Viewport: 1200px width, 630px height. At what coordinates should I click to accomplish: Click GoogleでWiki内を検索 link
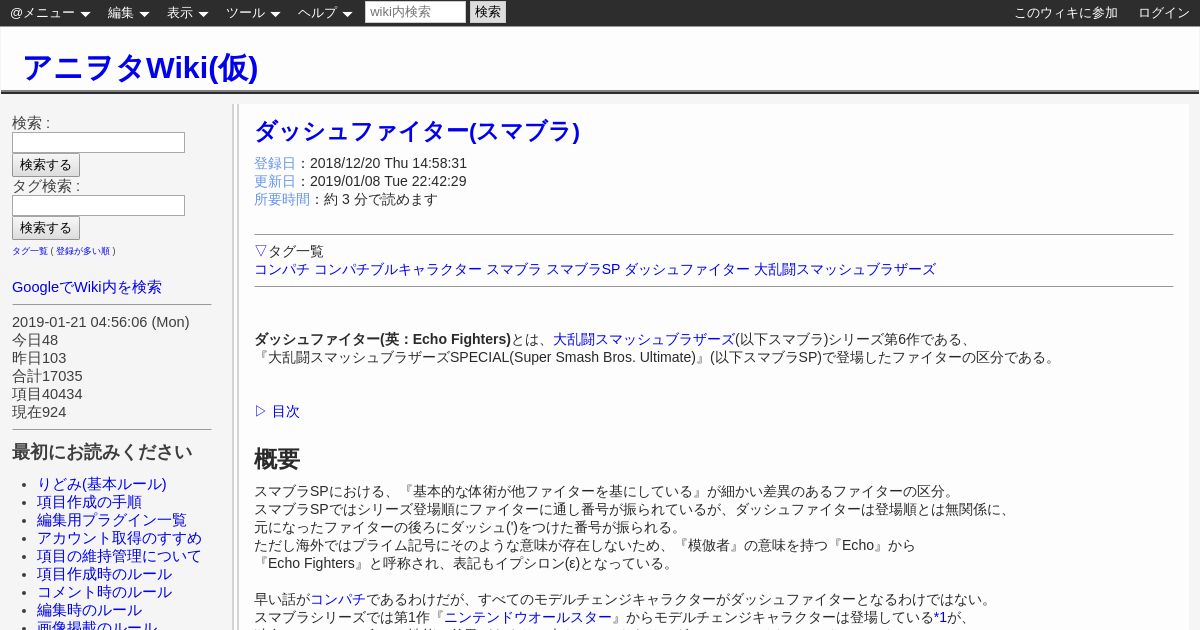pos(87,287)
